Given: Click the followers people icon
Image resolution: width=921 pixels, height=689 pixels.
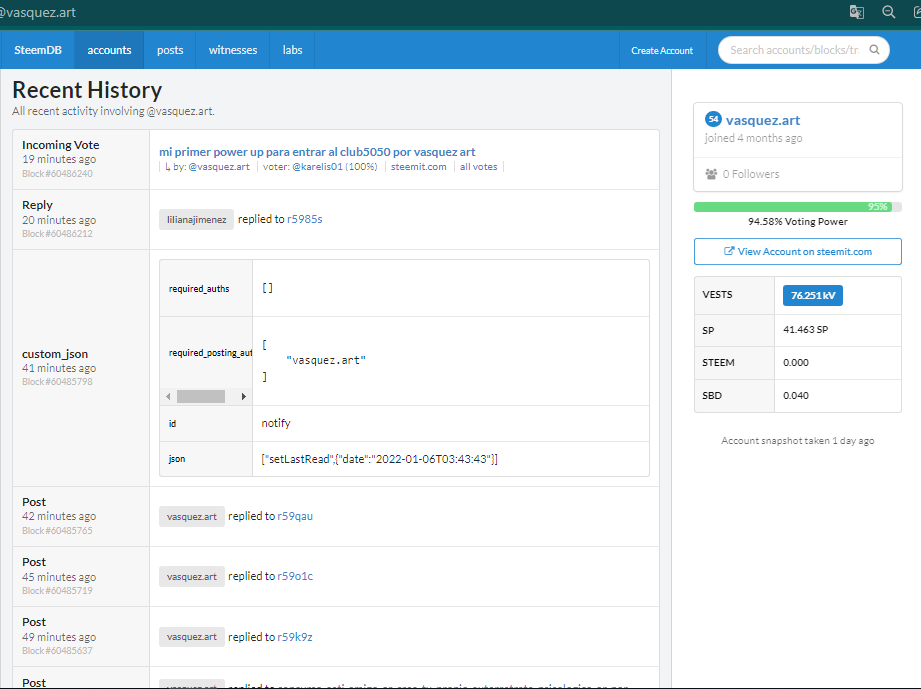Looking at the screenshot, I should point(711,174).
